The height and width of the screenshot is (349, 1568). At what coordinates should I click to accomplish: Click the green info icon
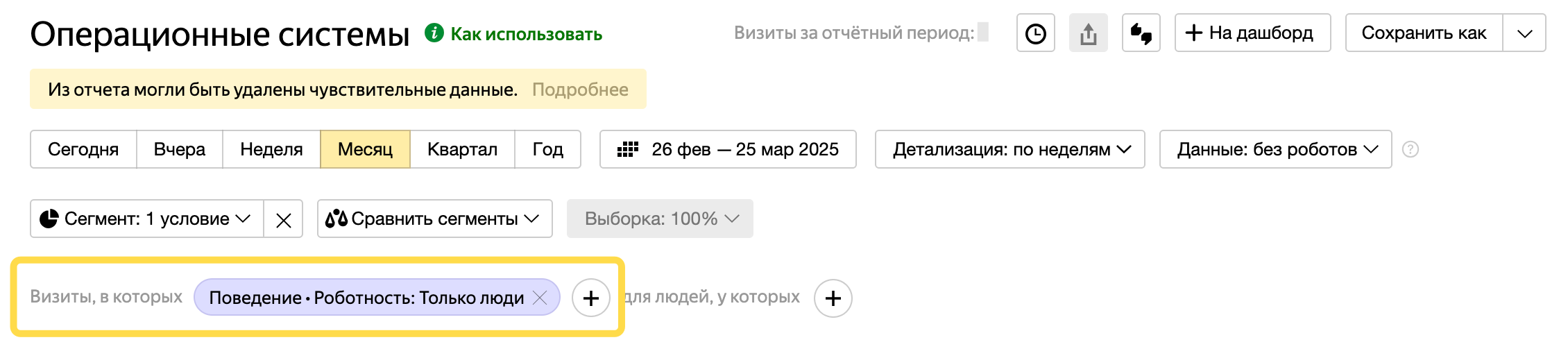point(434,33)
